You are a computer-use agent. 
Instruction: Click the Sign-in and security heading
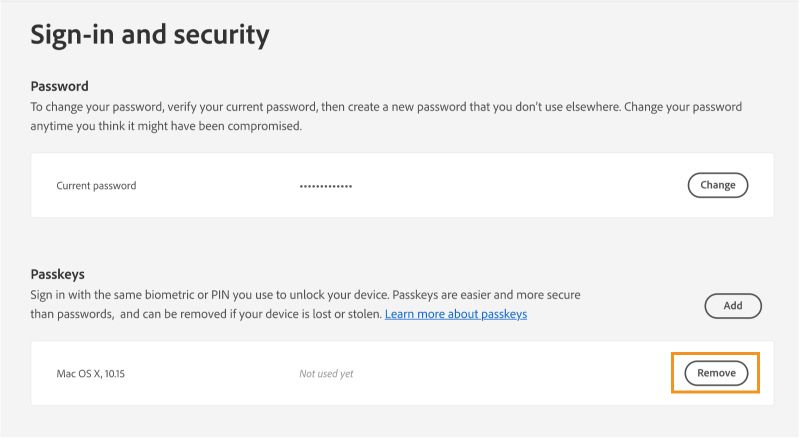coord(150,35)
